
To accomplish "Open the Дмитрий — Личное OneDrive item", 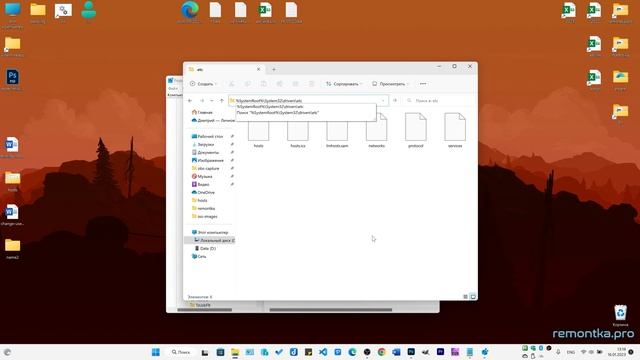I will click(212, 120).
